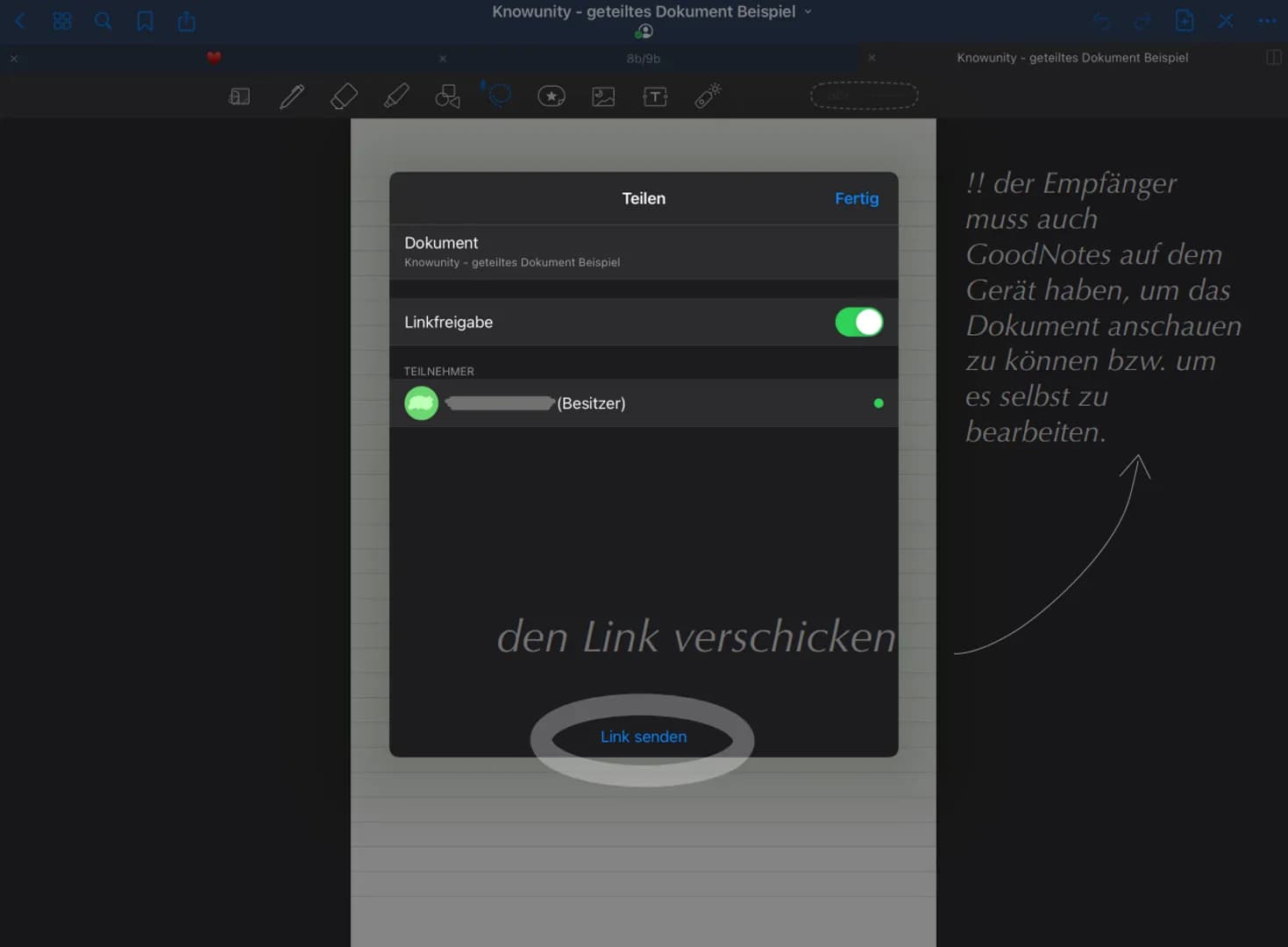The width and height of the screenshot is (1288, 947).
Task: Switch to Knowunity geteiltes Dokument Beispiel tab
Action: click(x=1072, y=58)
